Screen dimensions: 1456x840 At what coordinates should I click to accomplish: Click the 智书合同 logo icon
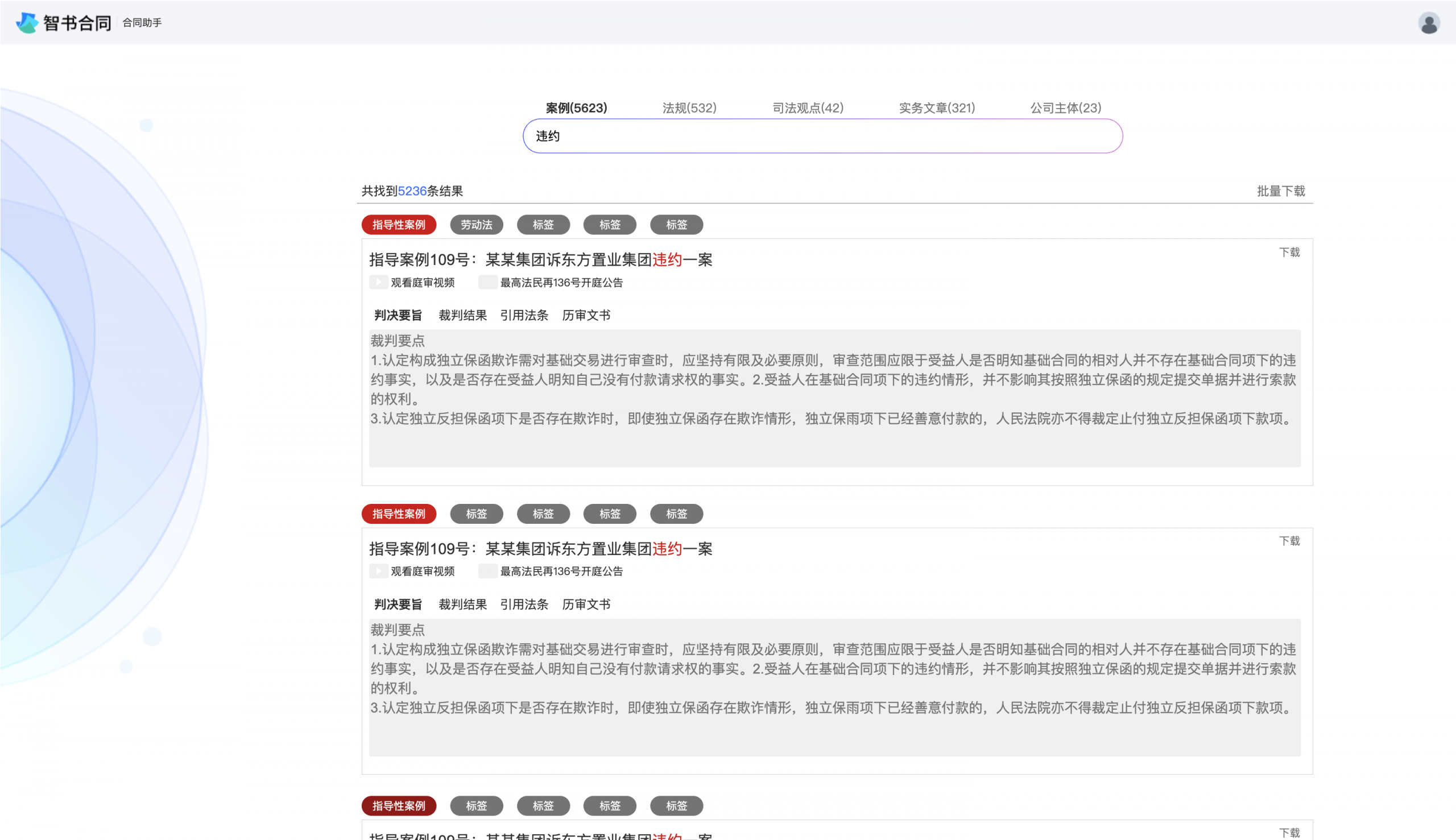click(27, 23)
